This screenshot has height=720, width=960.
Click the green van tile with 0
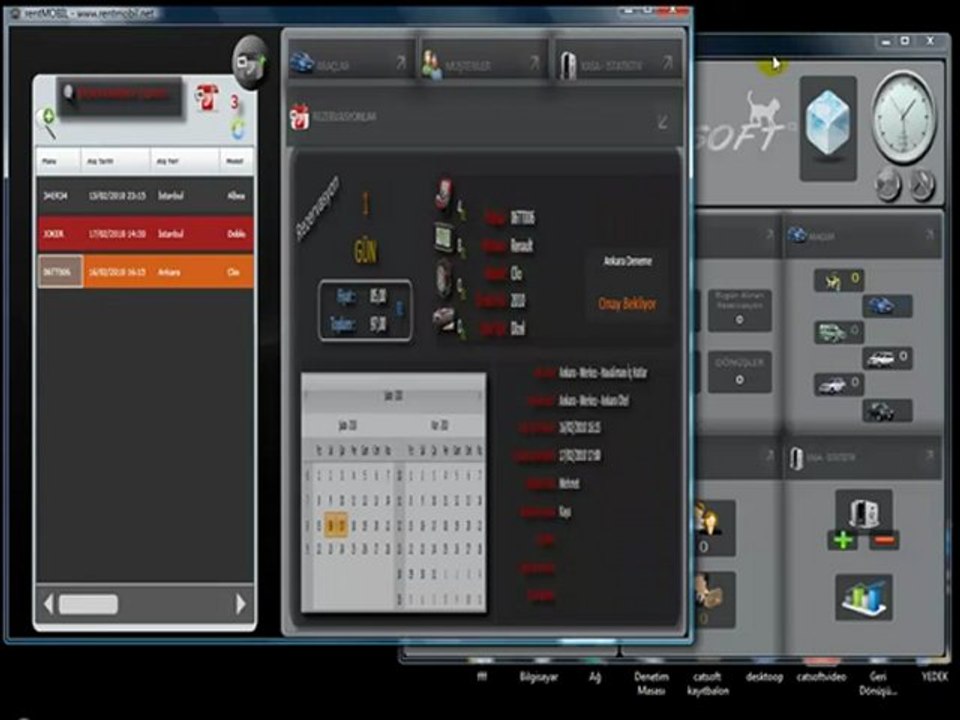click(838, 332)
